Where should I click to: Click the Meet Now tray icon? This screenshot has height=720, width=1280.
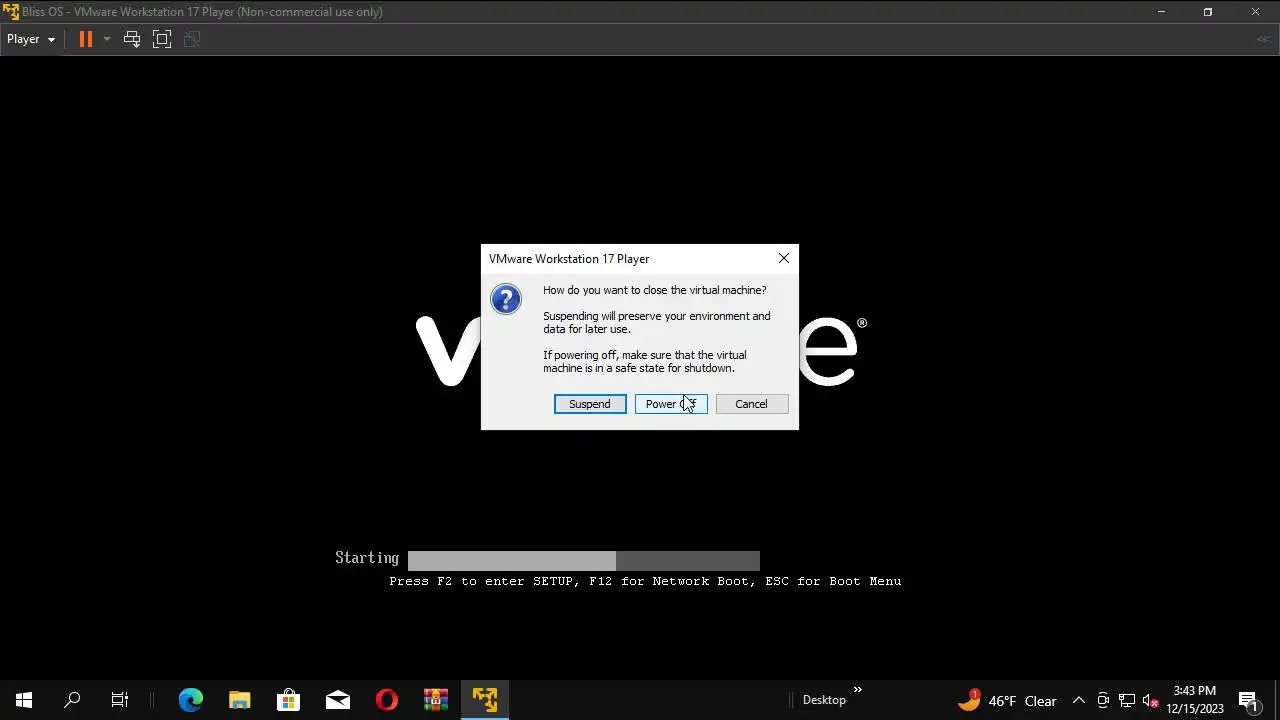click(1103, 700)
